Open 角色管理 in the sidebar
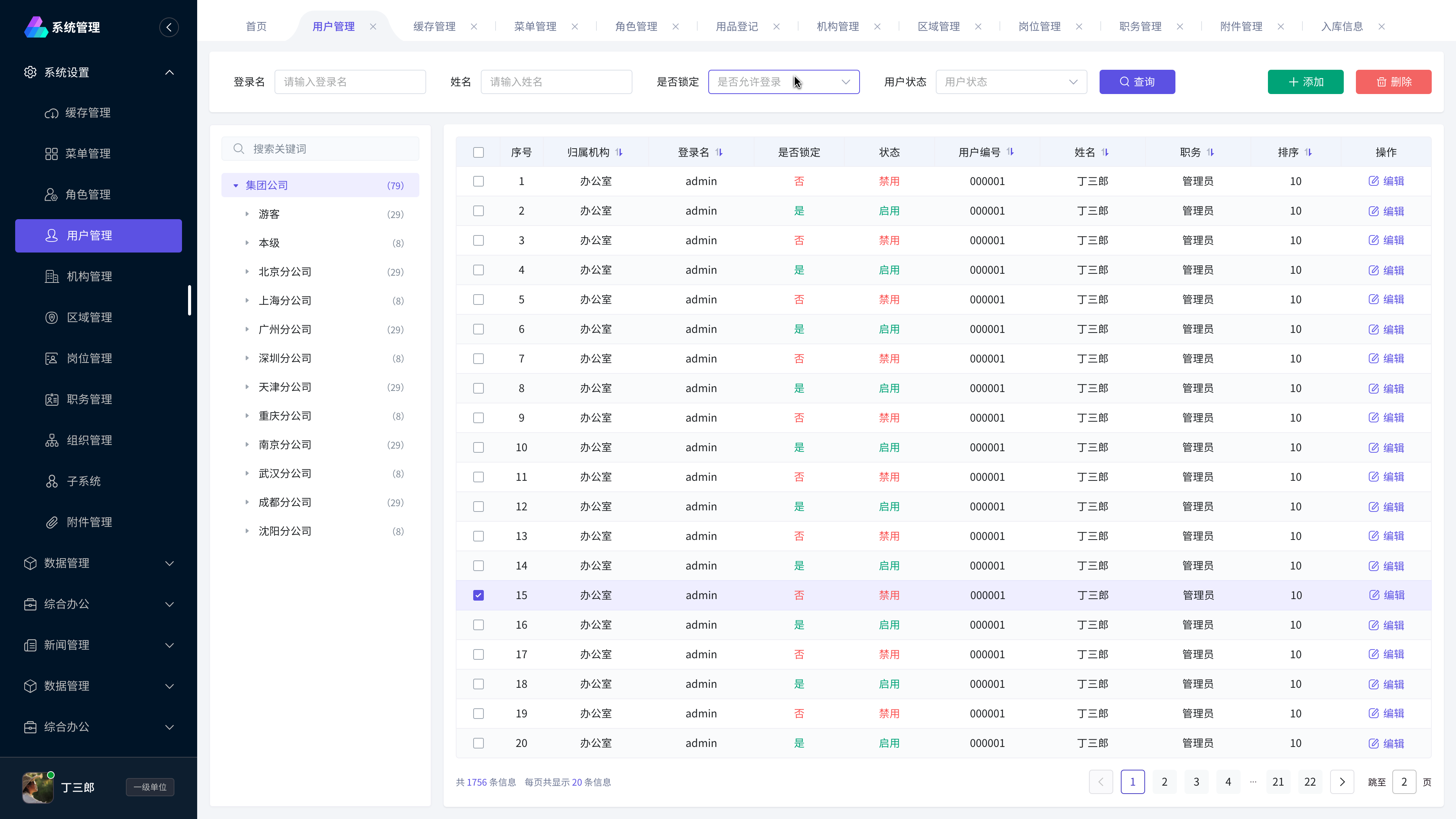Screen dimensions: 1456x819 pos(88,195)
